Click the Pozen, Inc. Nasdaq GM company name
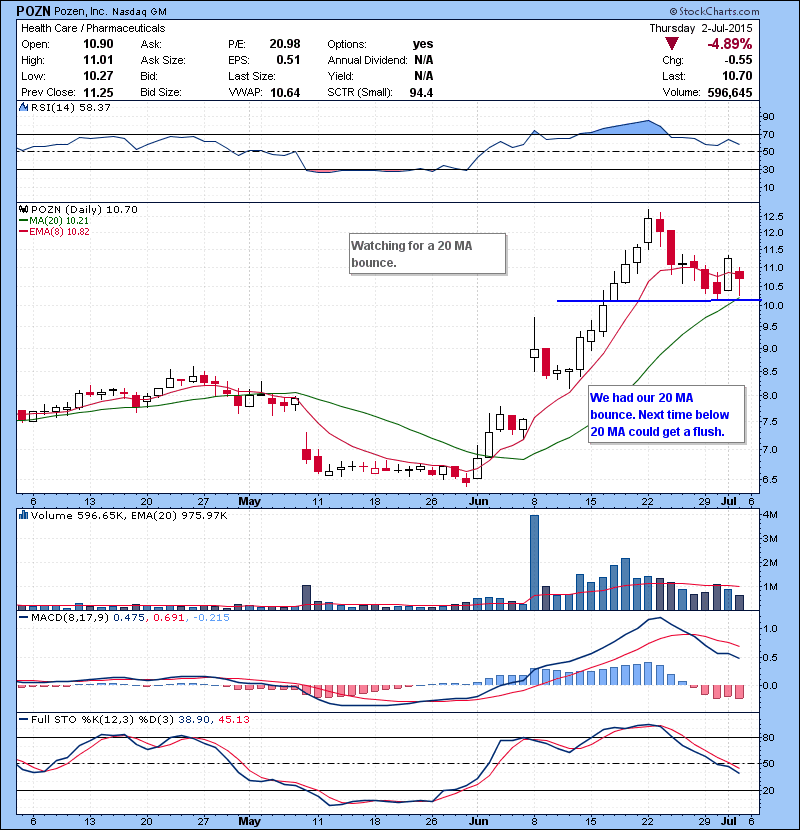 coord(111,12)
